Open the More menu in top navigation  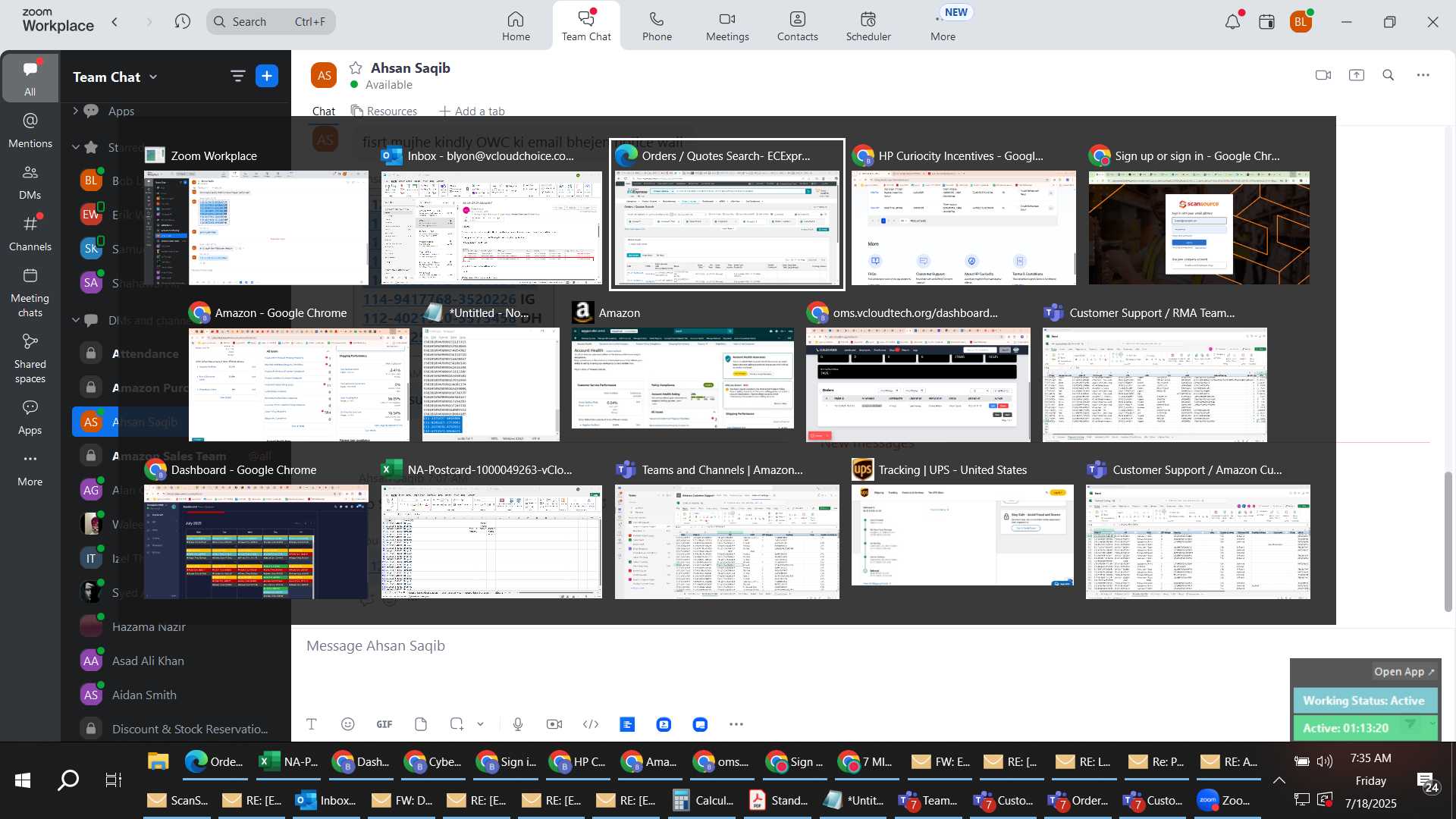(943, 25)
